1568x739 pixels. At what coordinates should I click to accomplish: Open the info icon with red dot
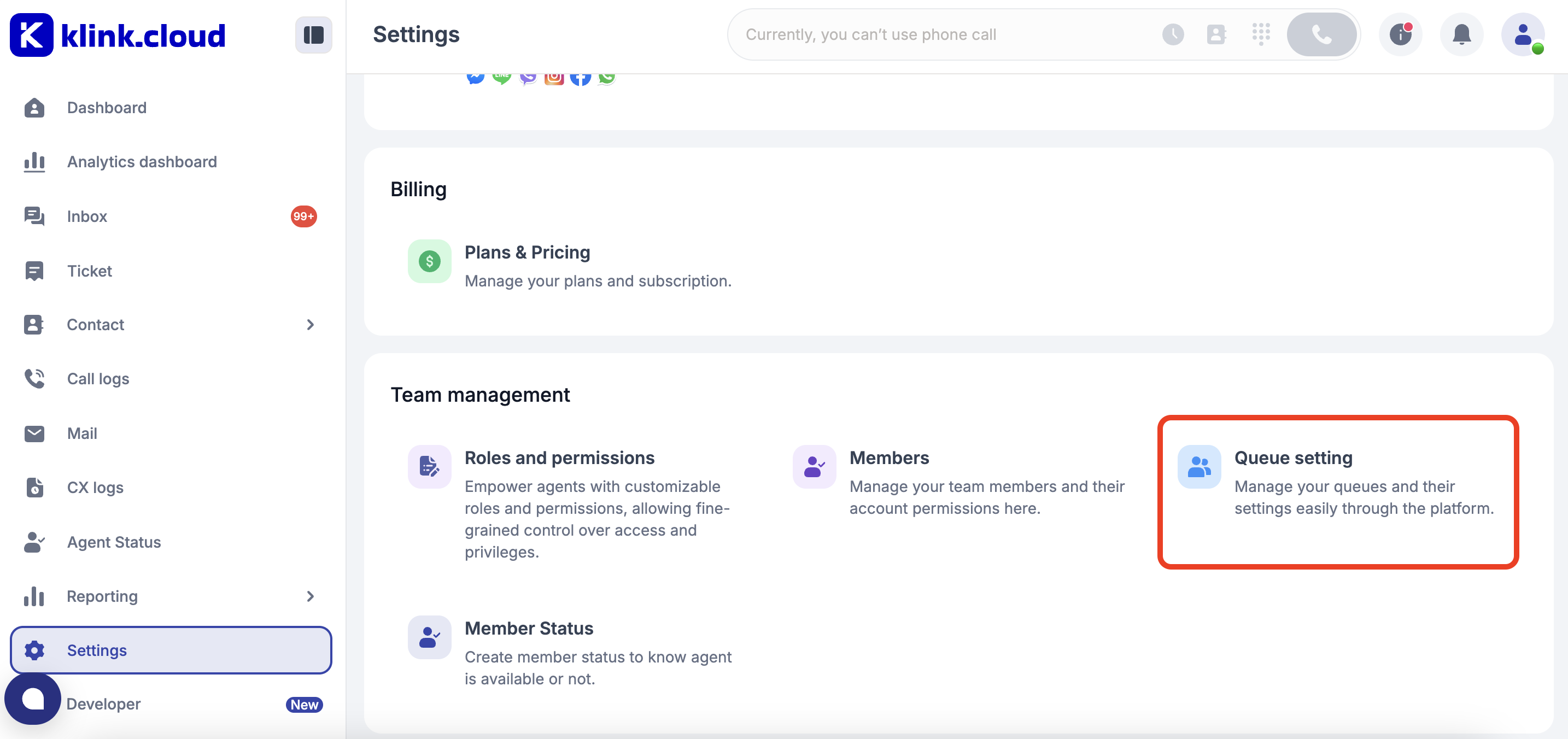1400,34
